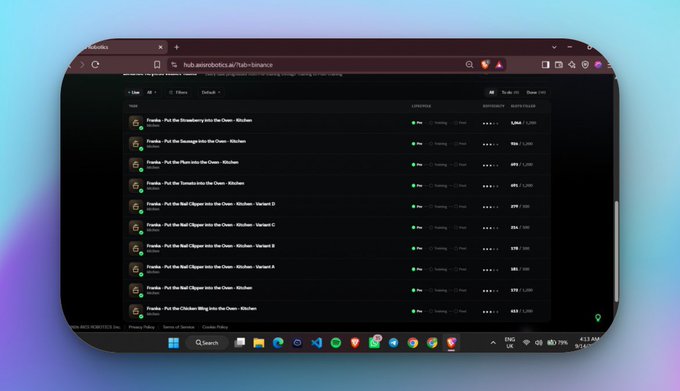Open the Leo AI sparkle icon

(x=572, y=65)
